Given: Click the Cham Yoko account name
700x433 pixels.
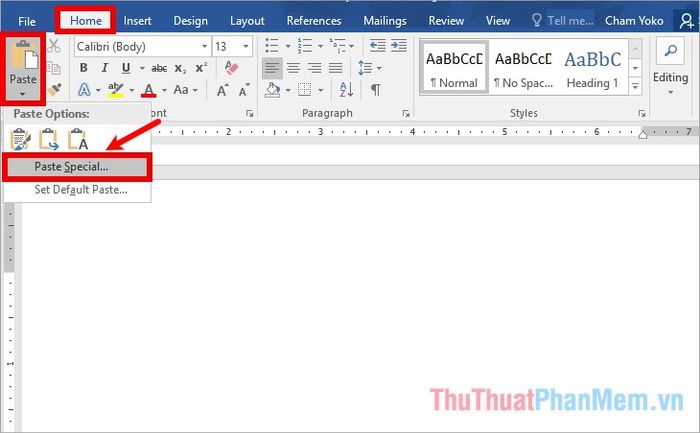Looking at the screenshot, I should pyautogui.click(x=634, y=21).
